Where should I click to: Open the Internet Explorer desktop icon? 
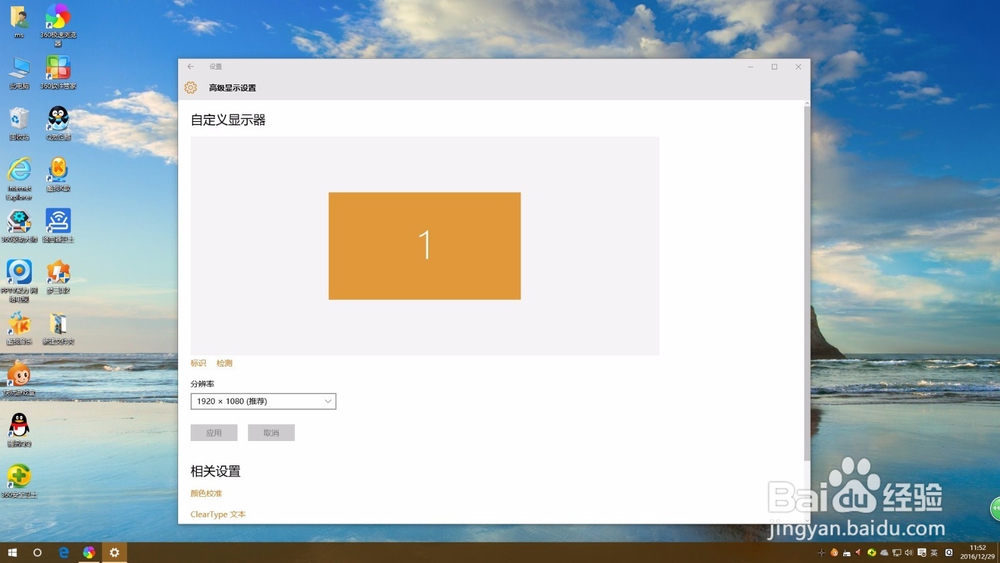pyautogui.click(x=19, y=179)
